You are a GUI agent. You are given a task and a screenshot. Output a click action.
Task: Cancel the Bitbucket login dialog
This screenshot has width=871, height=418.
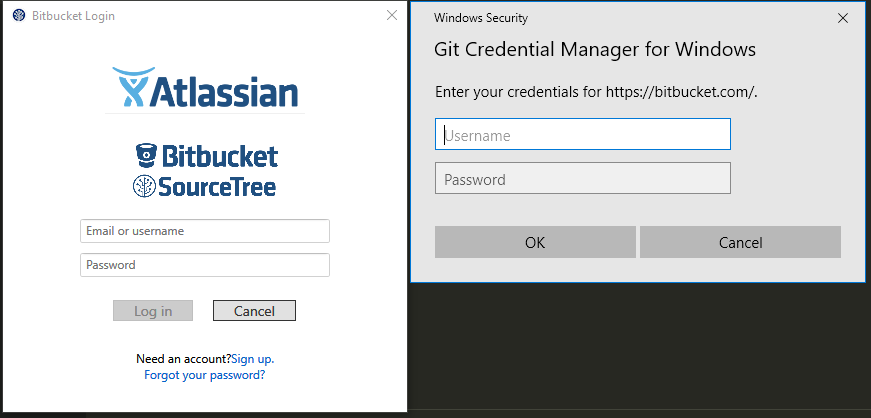point(254,311)
